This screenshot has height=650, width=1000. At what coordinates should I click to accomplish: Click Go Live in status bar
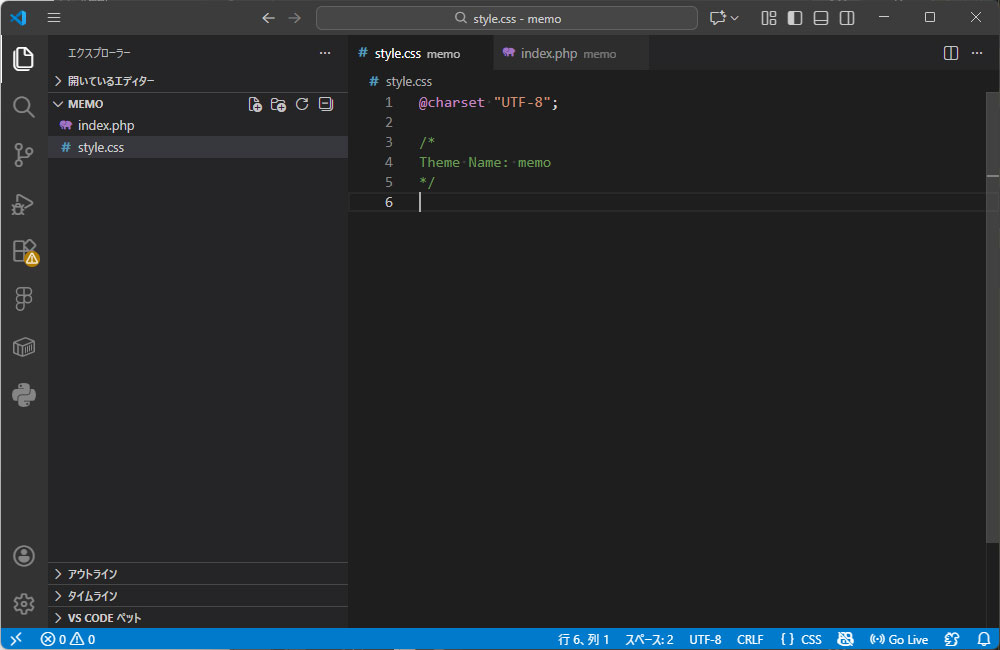[x=899, y=639]
